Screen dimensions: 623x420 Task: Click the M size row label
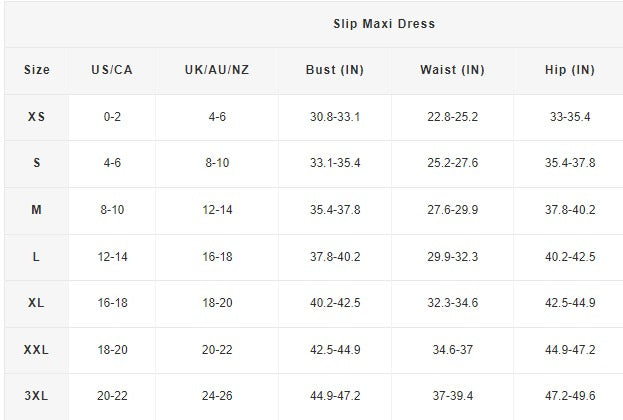coord(36,210)
